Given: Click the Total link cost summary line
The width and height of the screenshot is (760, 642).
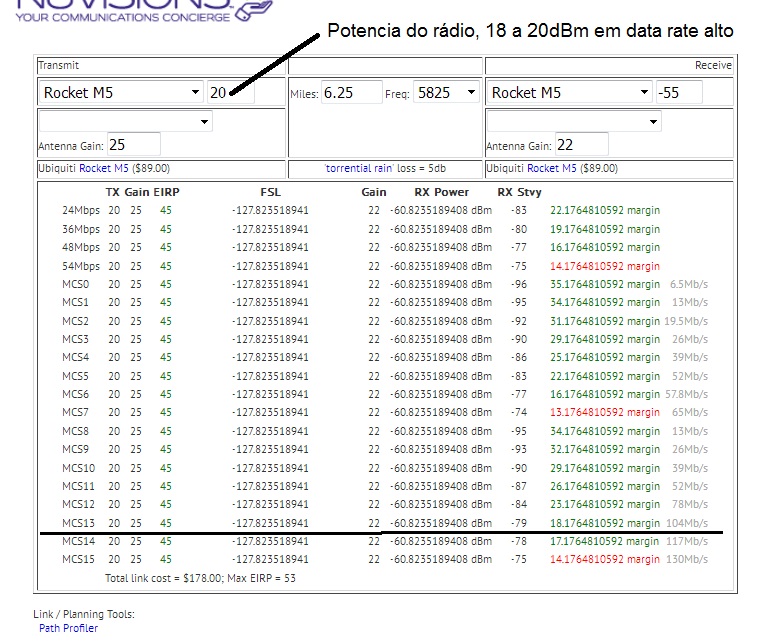Looking at the screenshot, I should [200, 578].
